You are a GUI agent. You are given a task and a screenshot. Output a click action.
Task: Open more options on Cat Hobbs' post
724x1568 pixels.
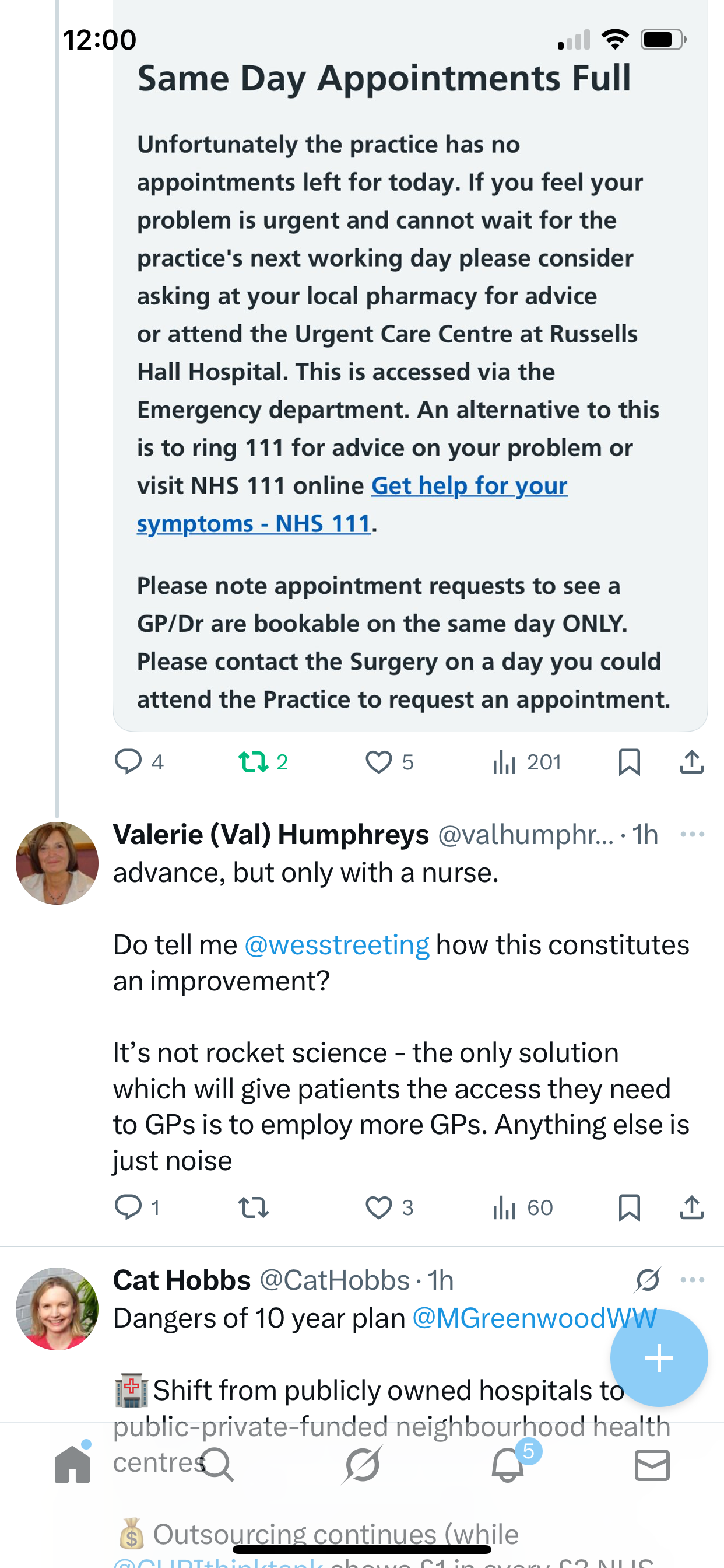point(693,1280)
